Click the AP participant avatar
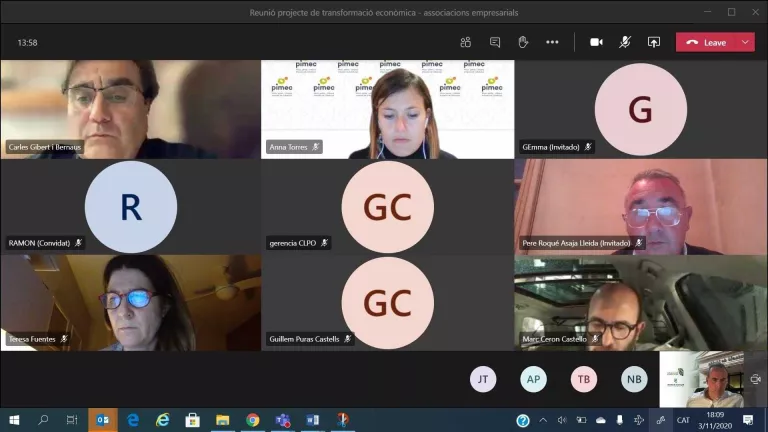 pos(533,379)
